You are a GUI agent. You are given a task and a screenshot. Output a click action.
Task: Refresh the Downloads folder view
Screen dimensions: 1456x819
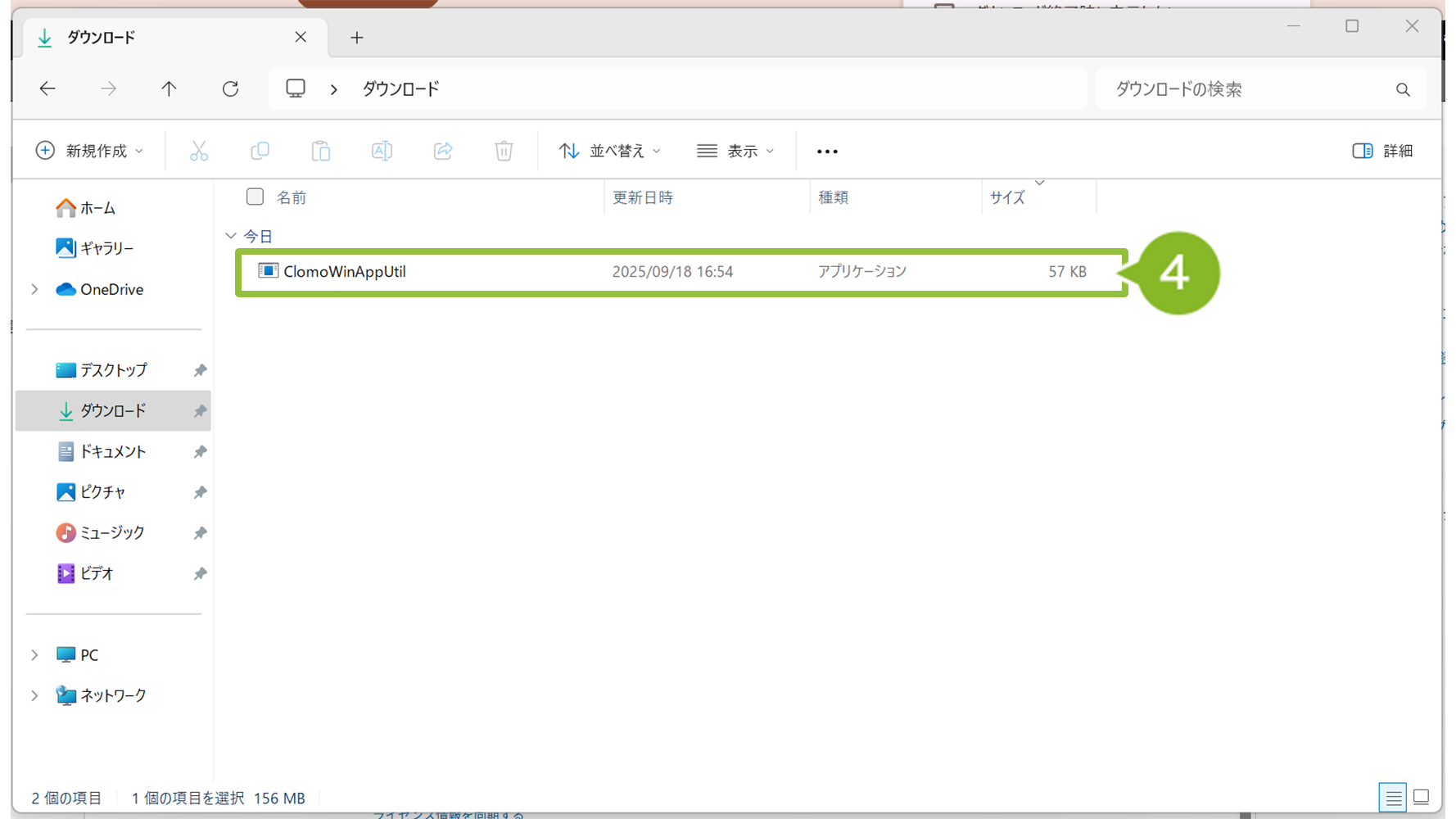230,88
